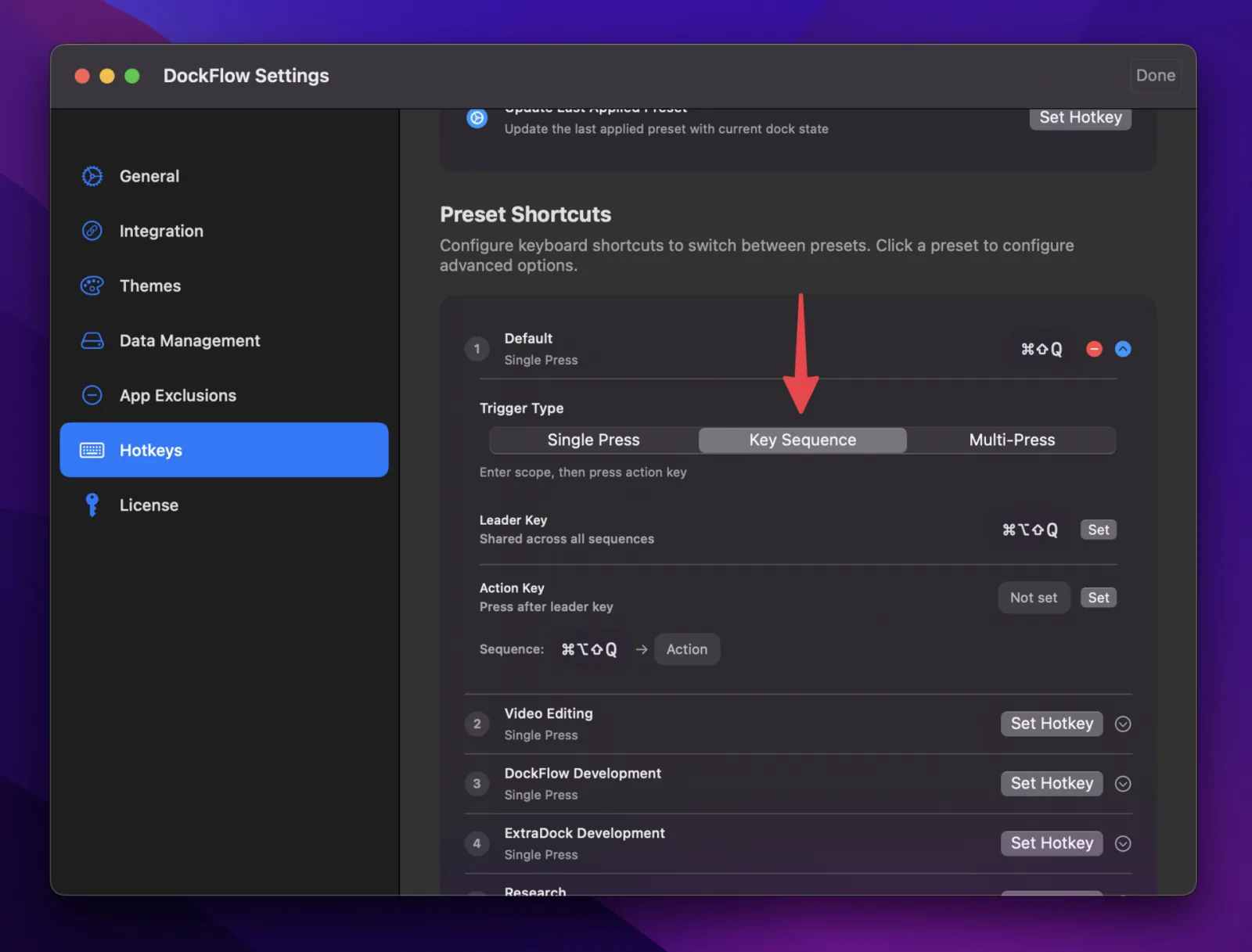The height and width of the screenshot is (952, 1252).
Task: Set Hotkey for Video Editing preset
Action: click(1052, 724)
